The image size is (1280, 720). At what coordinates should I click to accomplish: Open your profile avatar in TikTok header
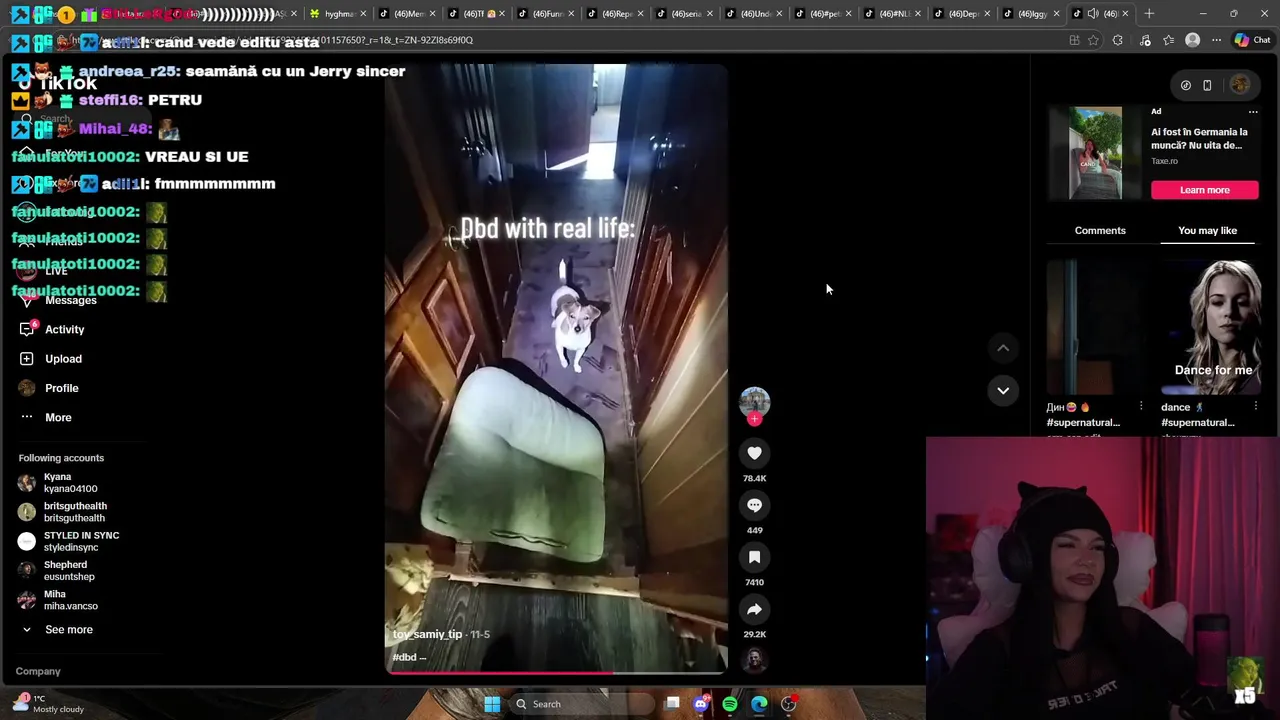point(1240,85)
